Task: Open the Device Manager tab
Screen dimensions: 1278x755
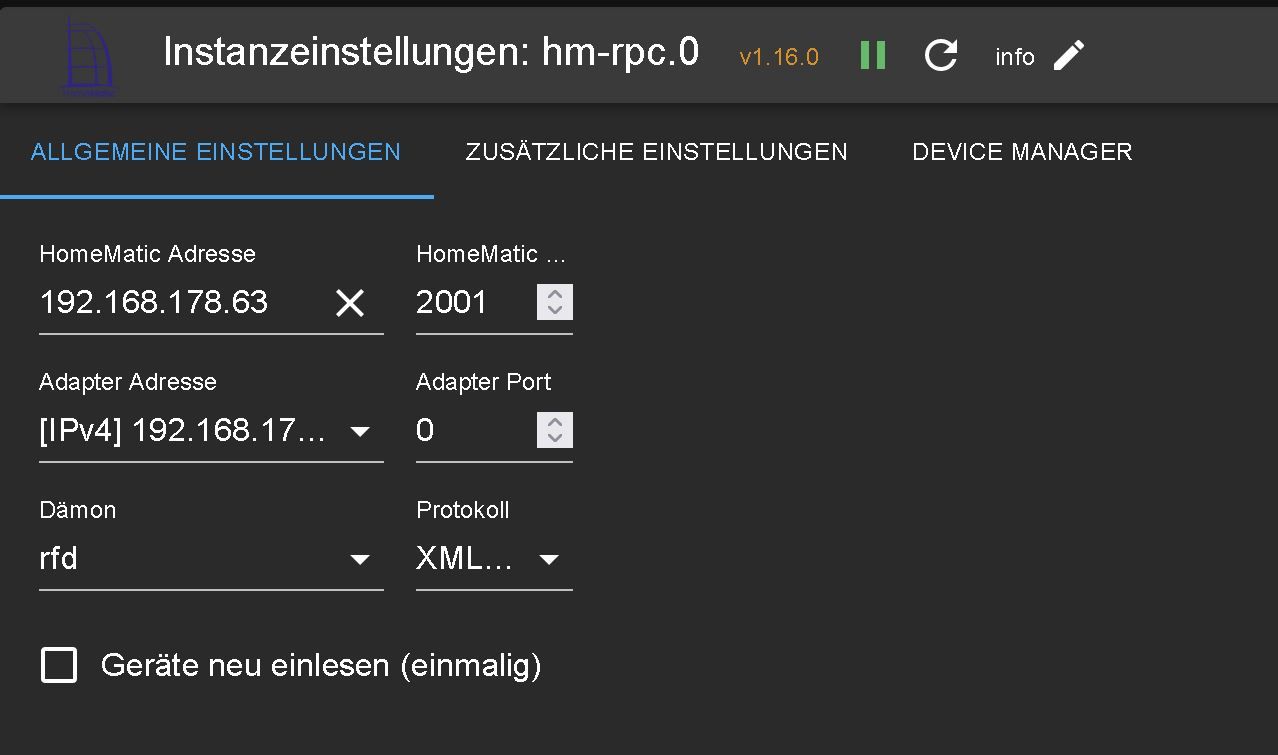Action: [1022, 152]
